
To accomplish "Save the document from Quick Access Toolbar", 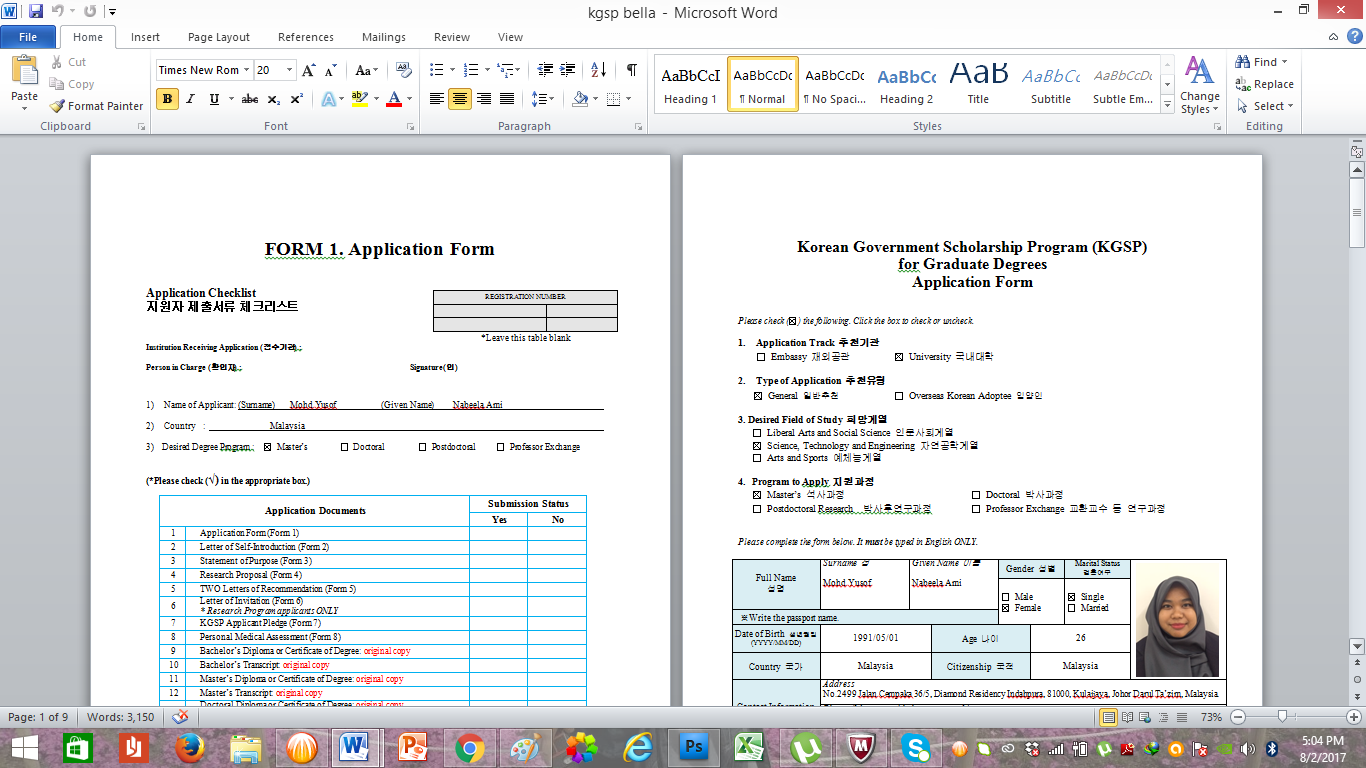I will [x=36, y=12].
